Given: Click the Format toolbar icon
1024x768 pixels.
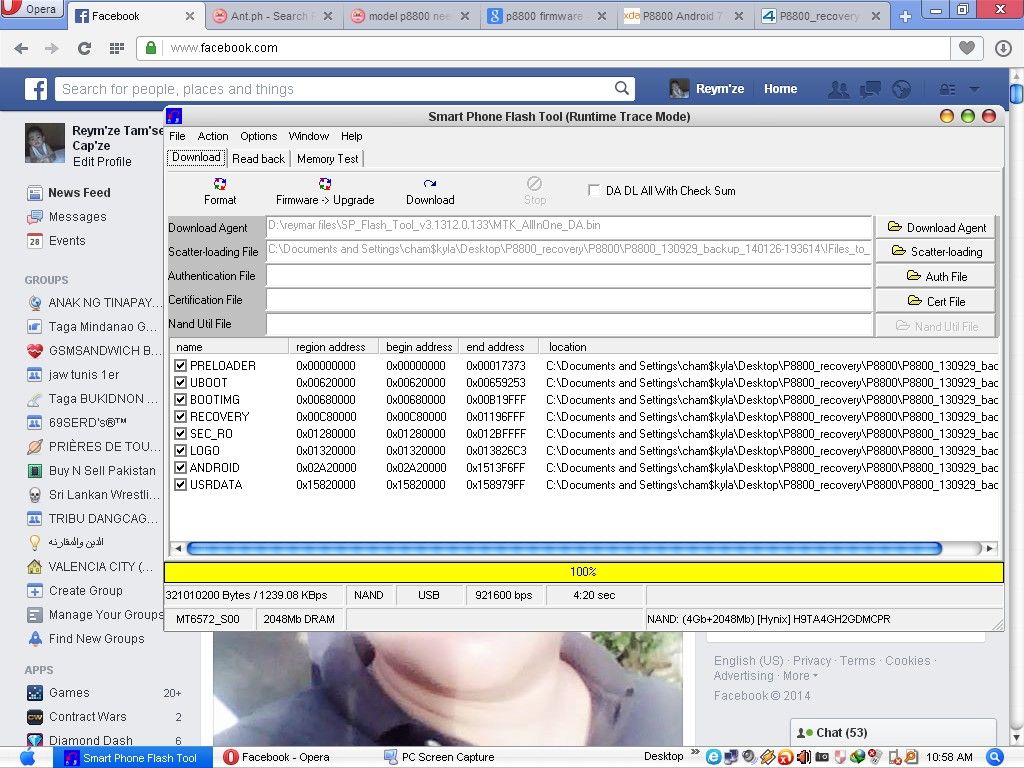Looking at the screenshot, I should [x=220, y=185].
